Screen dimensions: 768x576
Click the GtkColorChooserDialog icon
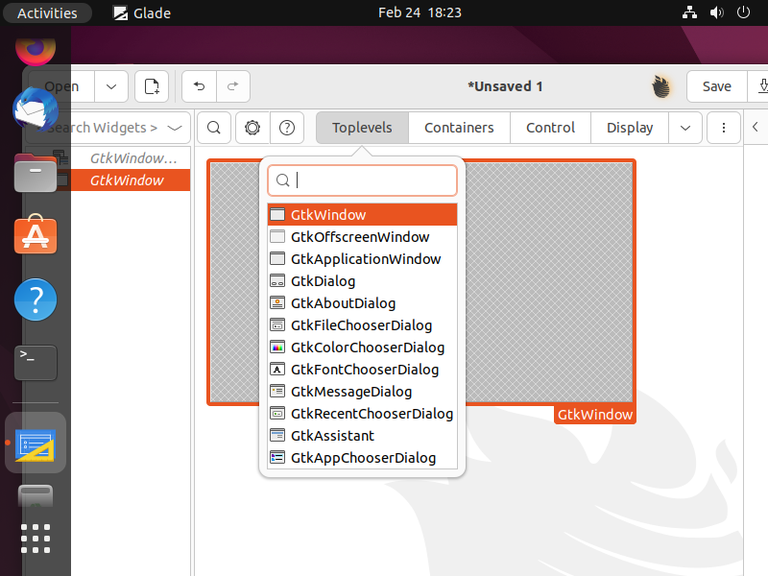point(277,347)
